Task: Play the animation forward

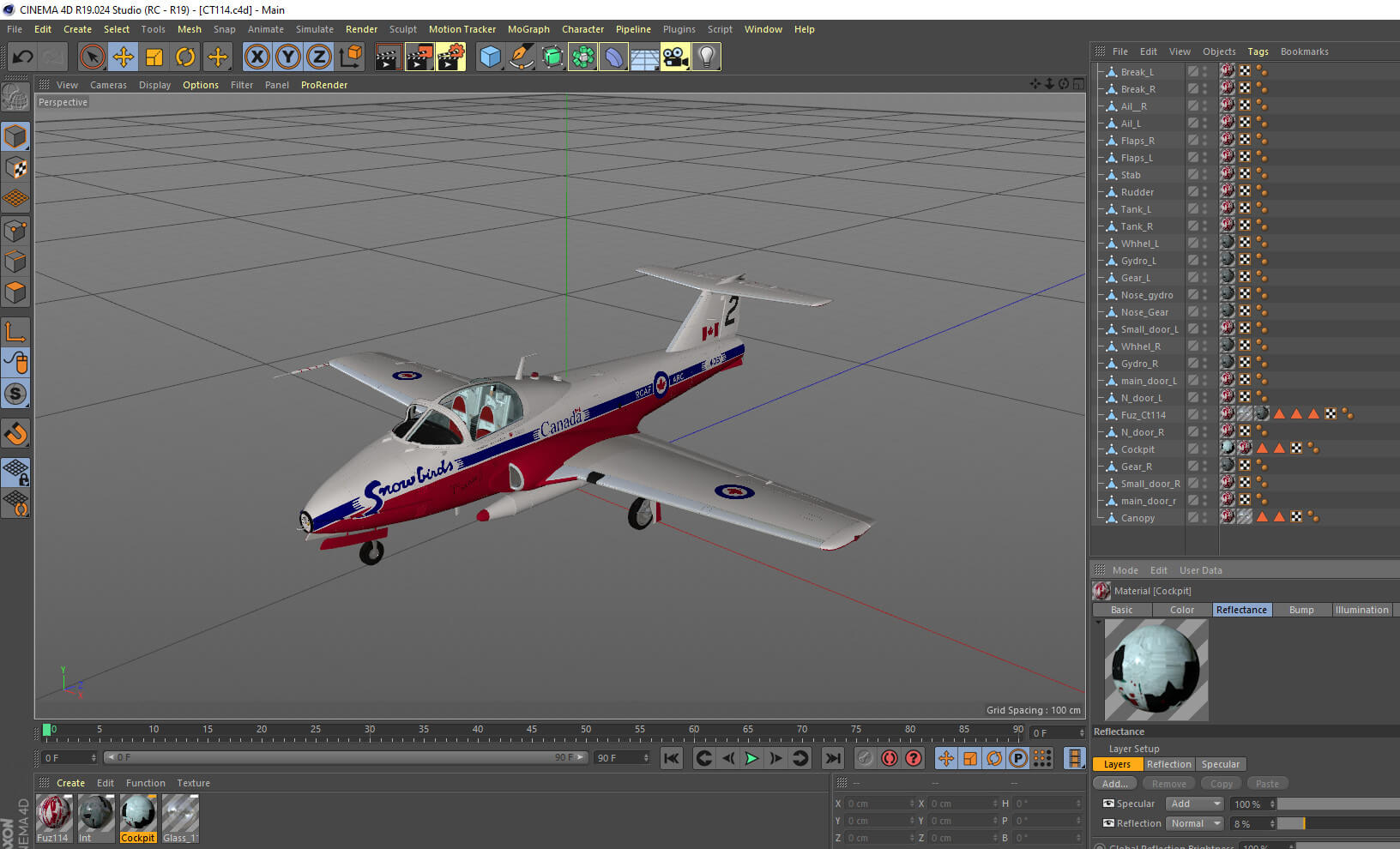Action: (751, 758)
